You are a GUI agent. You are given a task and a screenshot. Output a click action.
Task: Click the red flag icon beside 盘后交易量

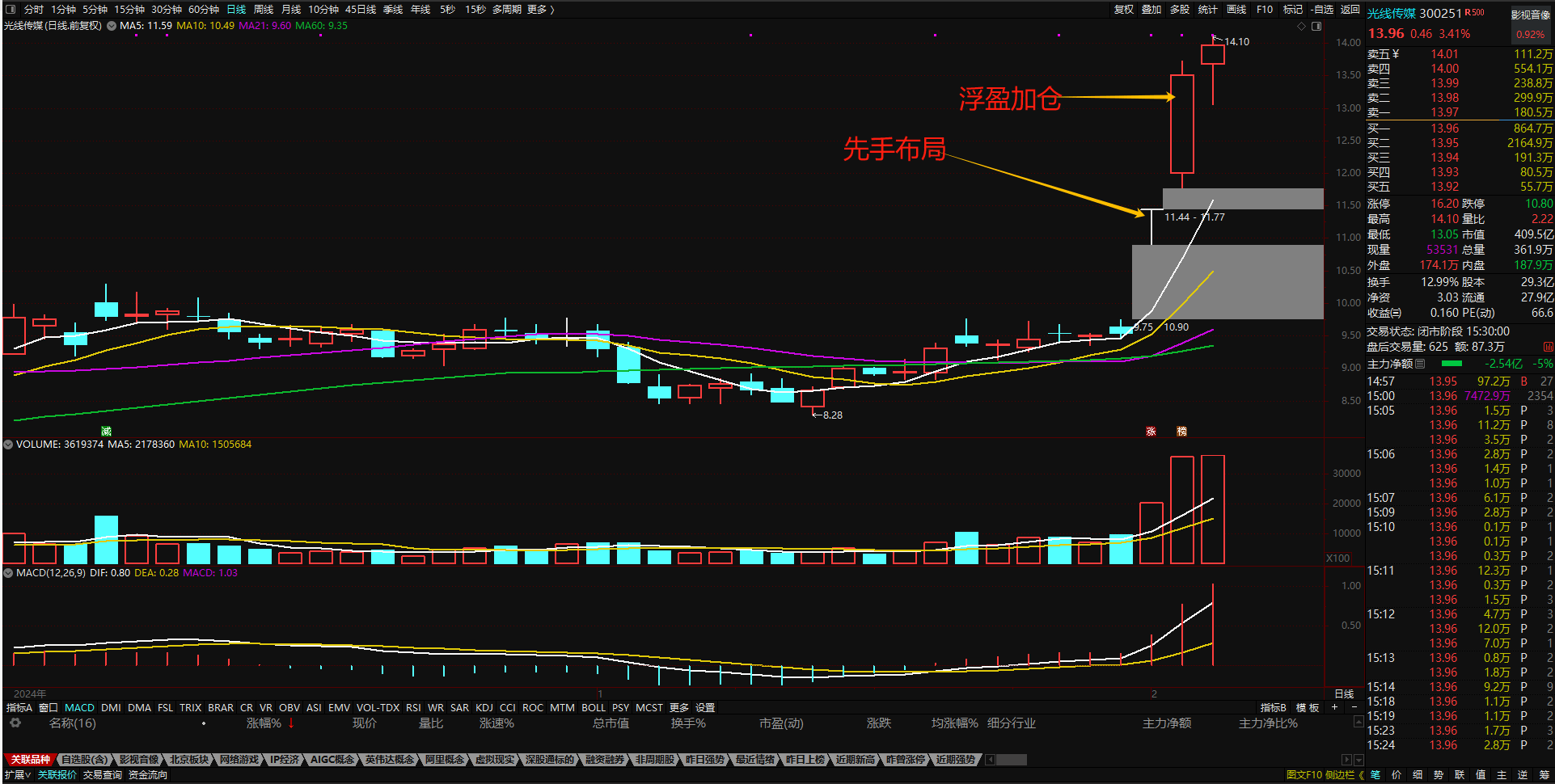(1548, 347)
